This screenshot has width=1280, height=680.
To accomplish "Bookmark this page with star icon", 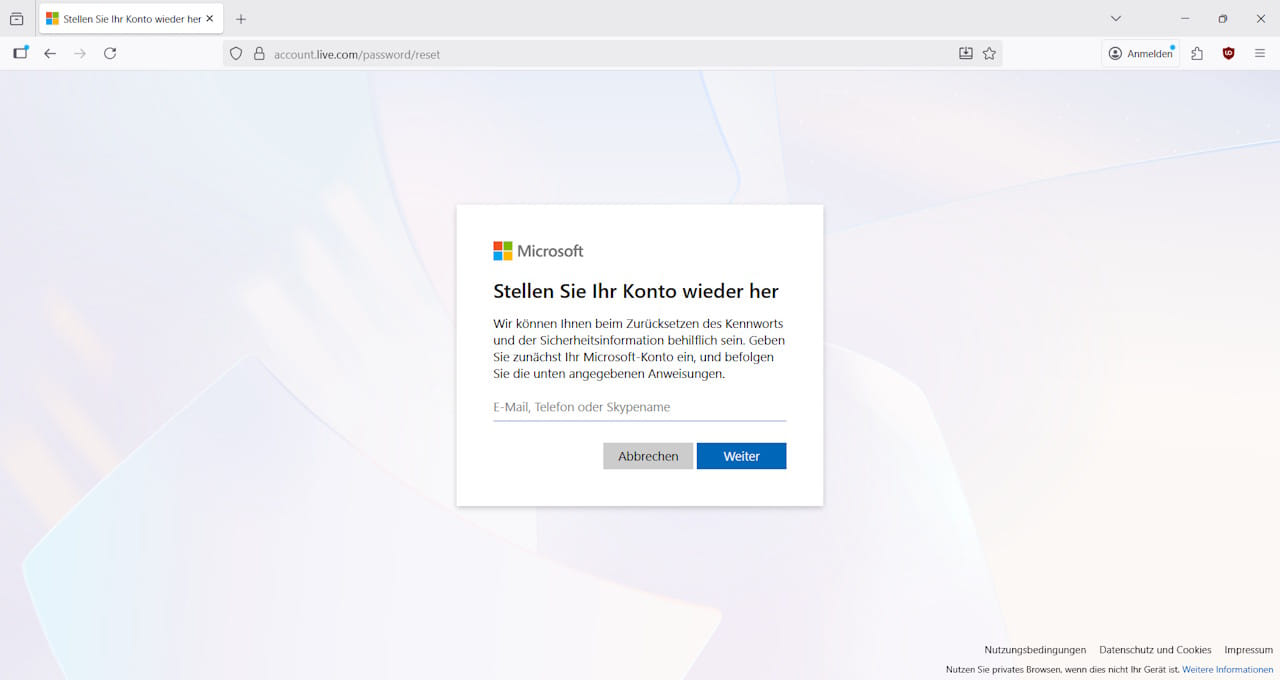I will [989, 54].
